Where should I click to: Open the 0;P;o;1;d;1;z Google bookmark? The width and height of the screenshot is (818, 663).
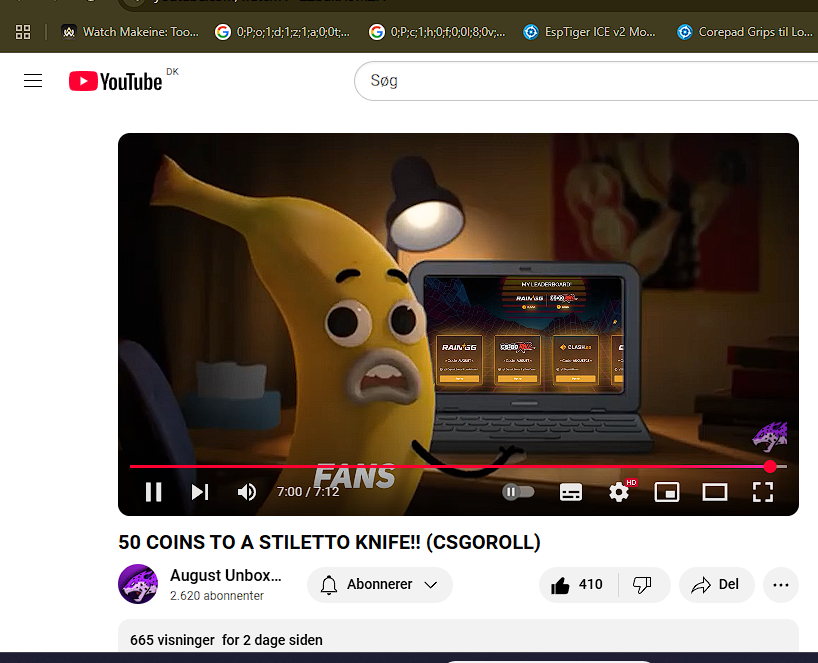[283, 32]
